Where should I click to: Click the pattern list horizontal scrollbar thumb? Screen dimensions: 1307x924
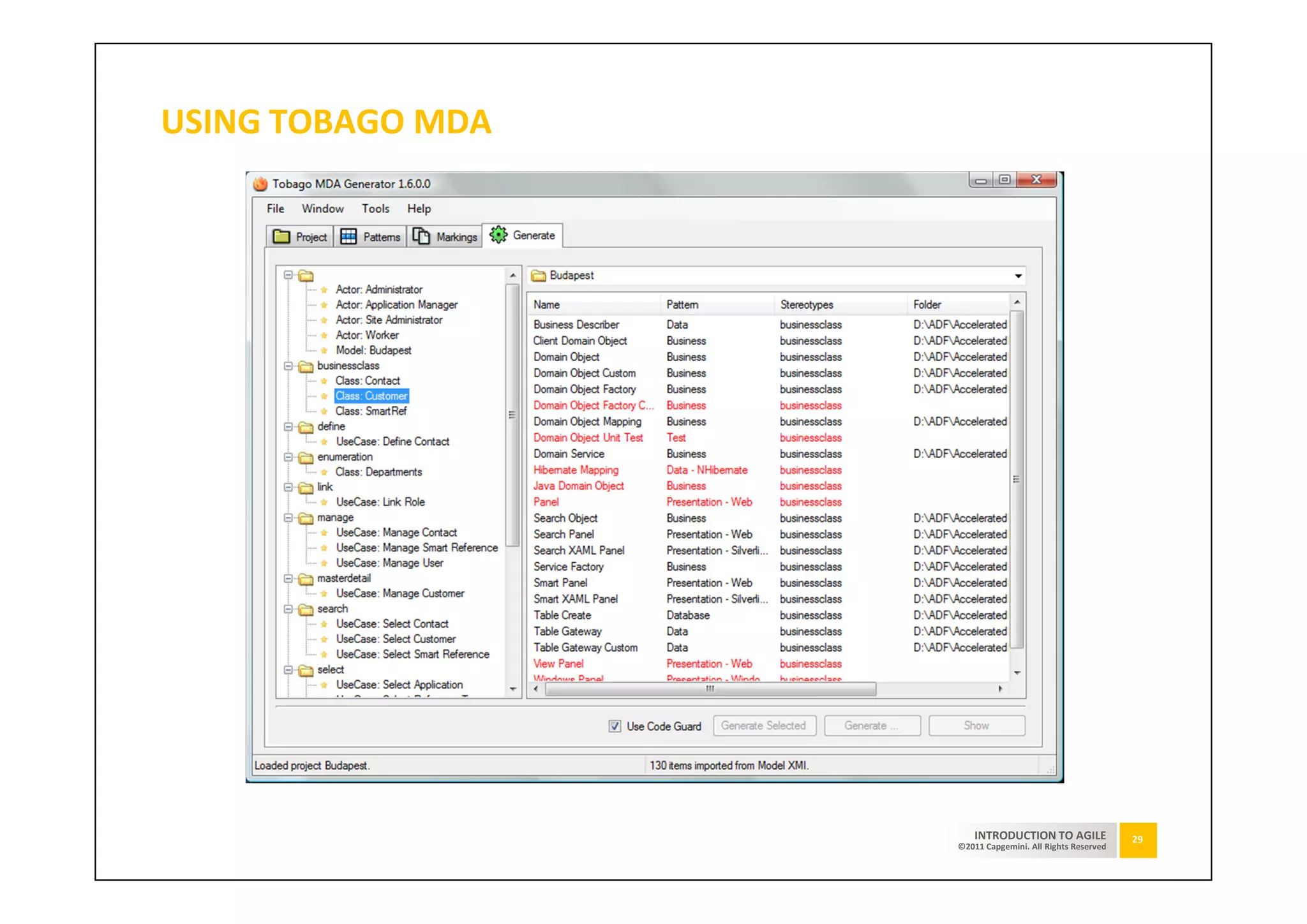[x=710, y=689]
